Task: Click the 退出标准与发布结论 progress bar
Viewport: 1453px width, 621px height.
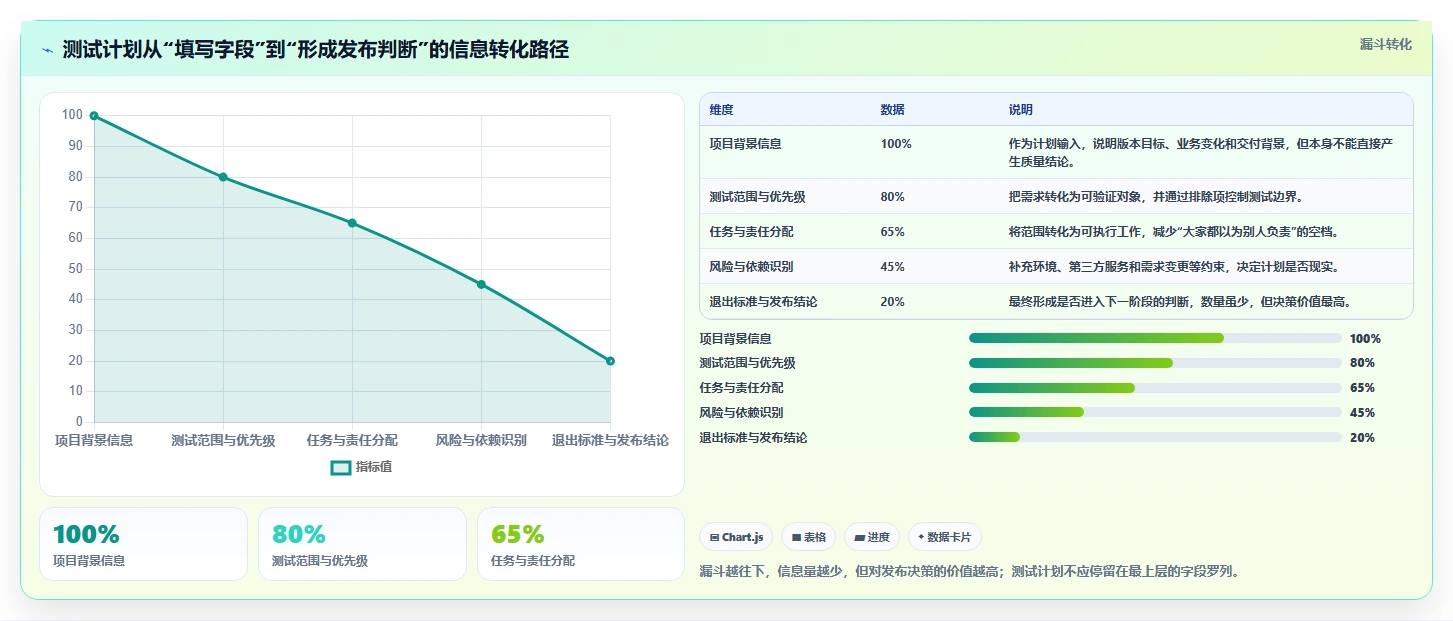Action: [x=1155, y=437]
